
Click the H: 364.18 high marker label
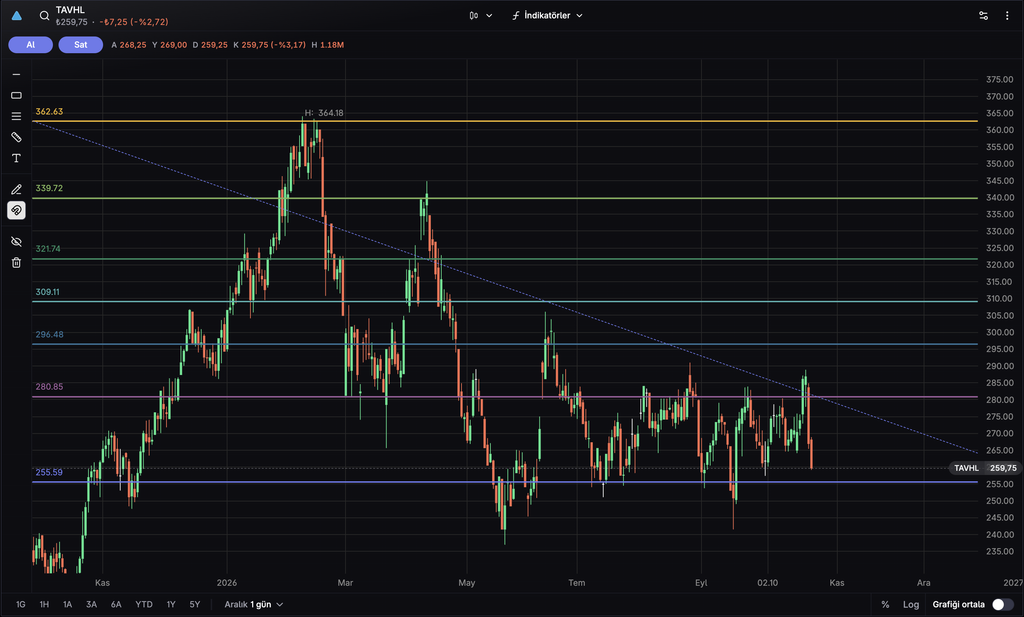(x=324, y=113)
